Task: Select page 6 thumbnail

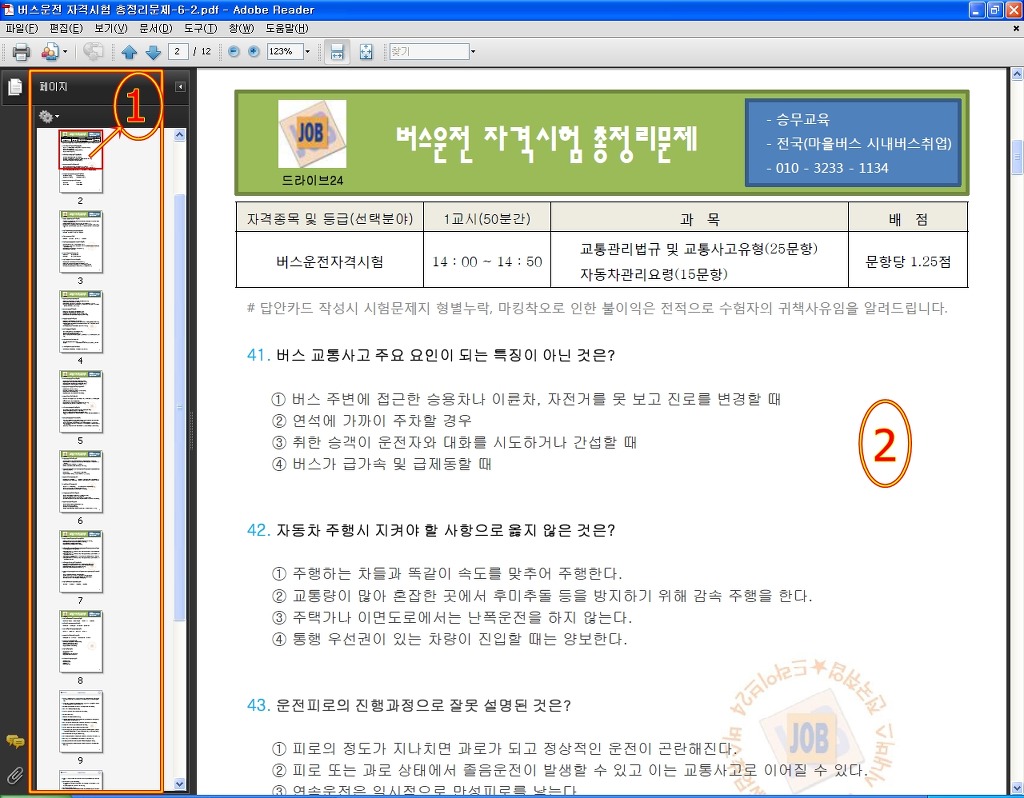Action: pos(80,482)
